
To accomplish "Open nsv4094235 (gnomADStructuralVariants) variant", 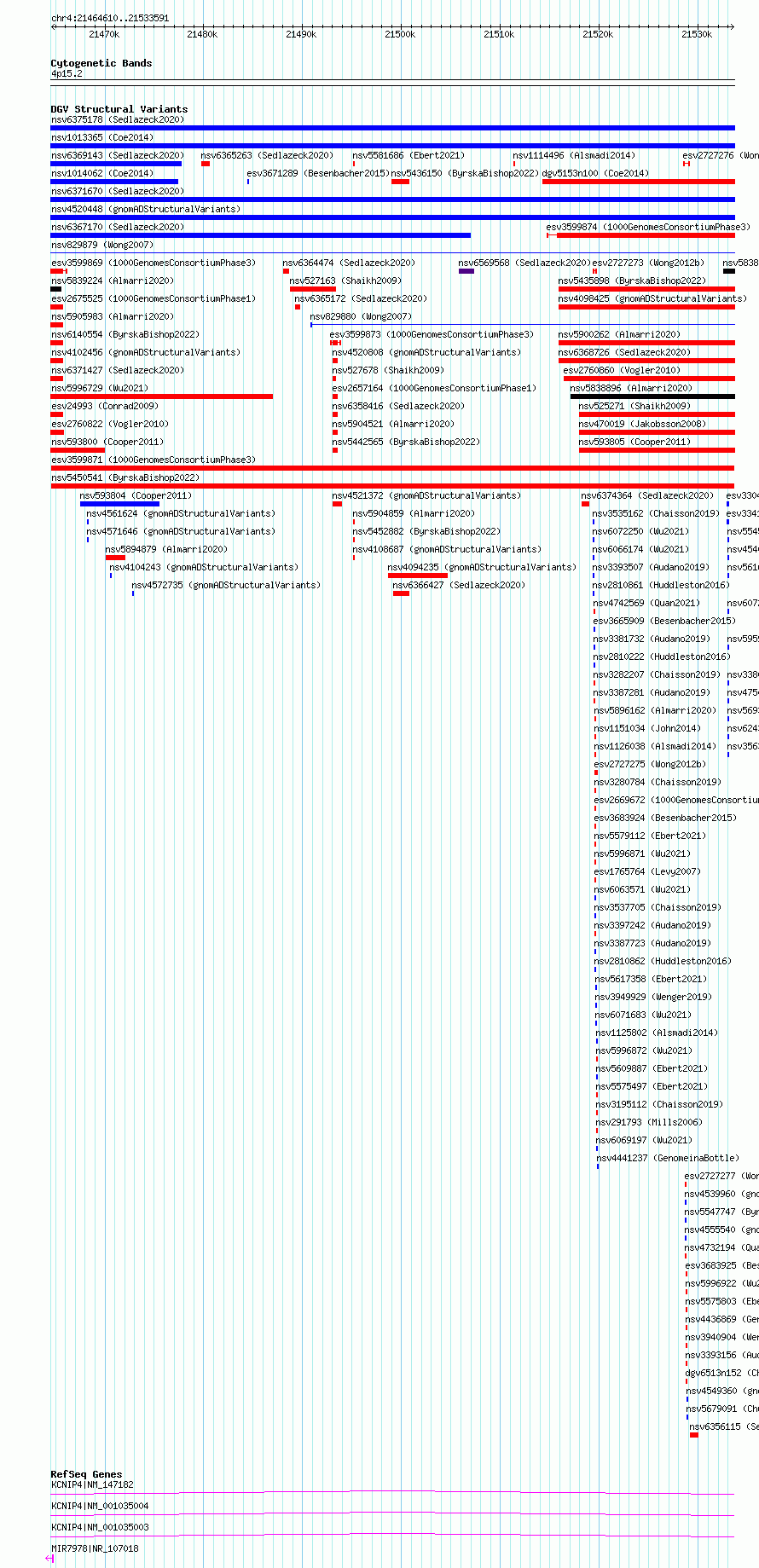I will pos(482,567).
